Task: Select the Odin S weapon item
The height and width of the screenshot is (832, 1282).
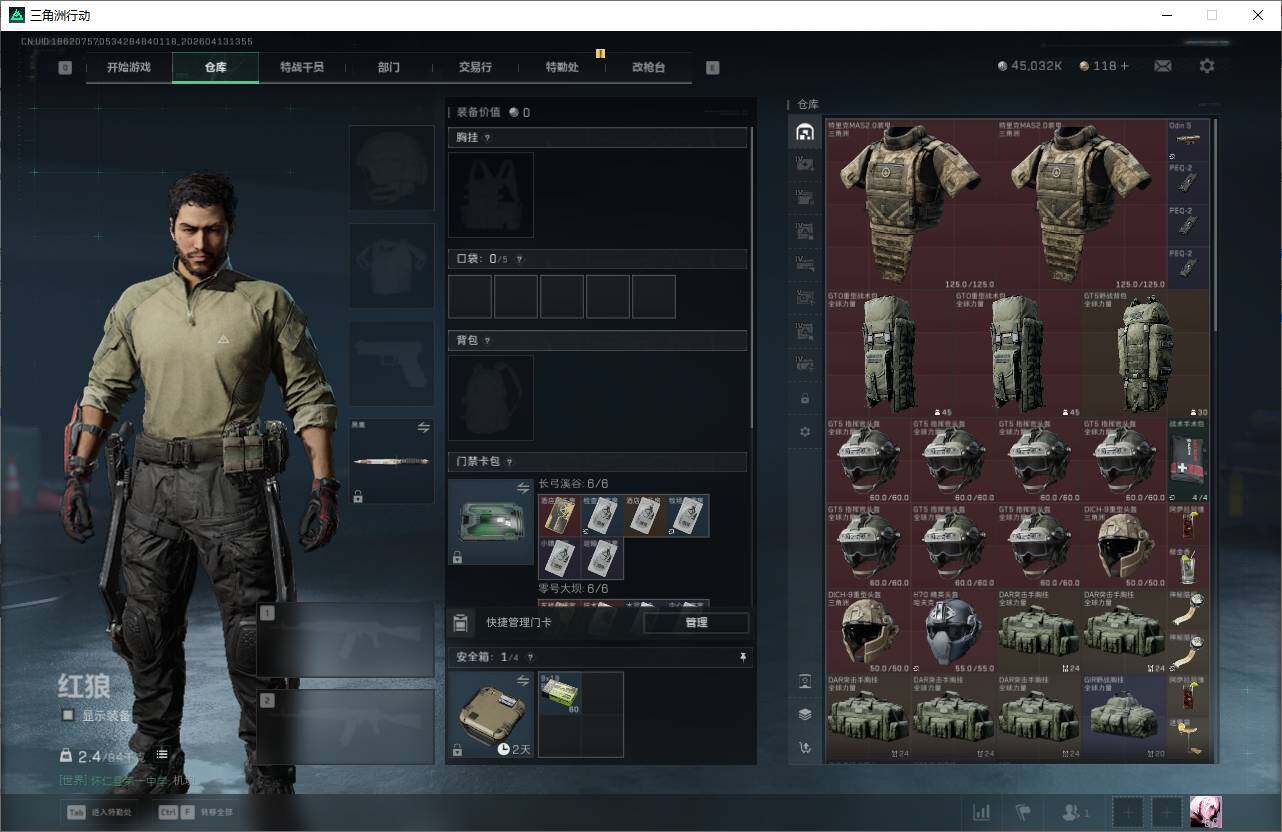Action: coord(1188,141)
